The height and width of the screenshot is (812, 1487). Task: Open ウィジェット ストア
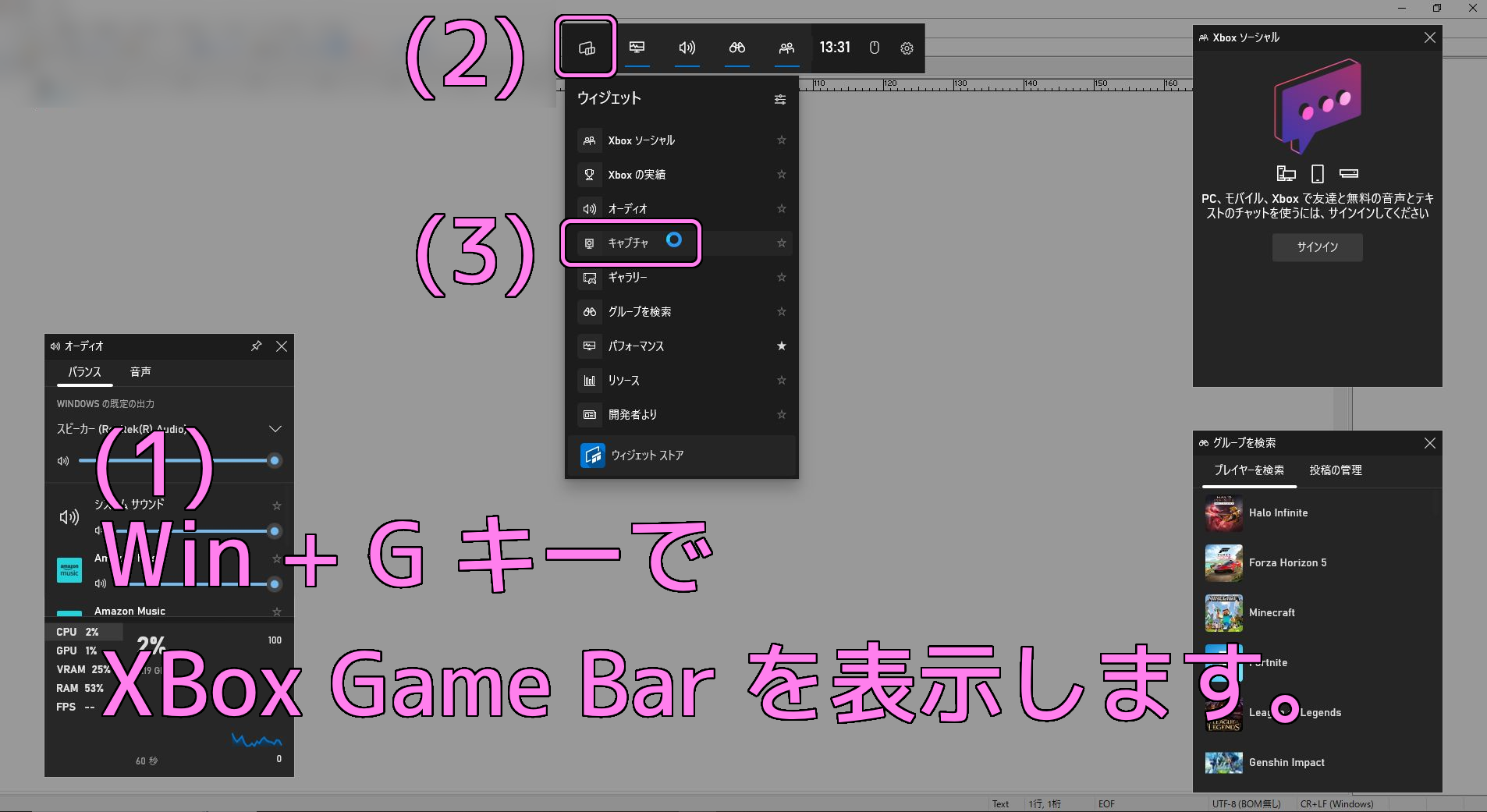682,456
